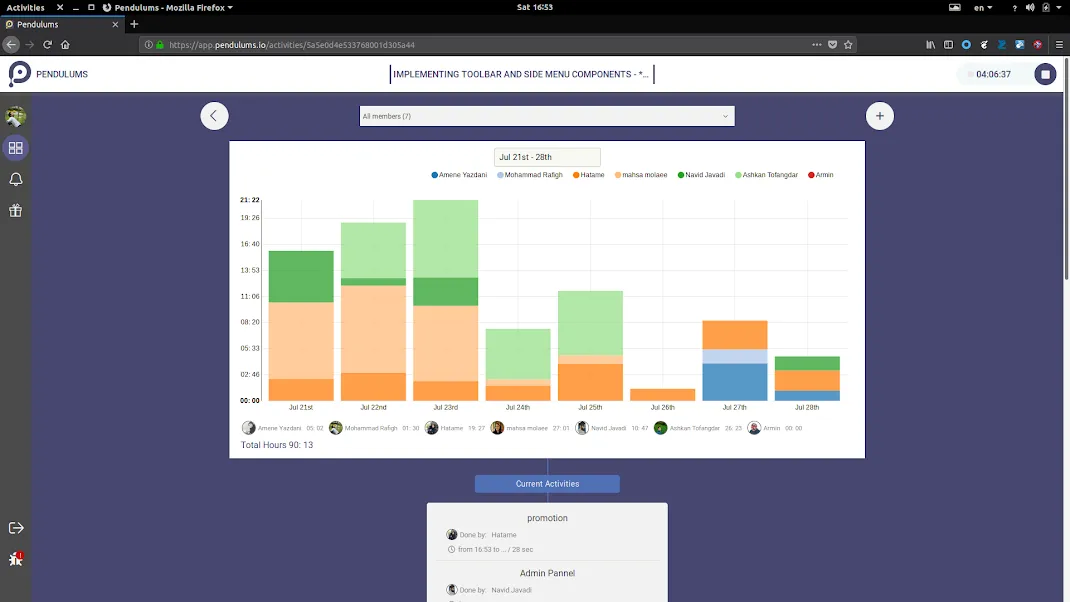
Task: Click the back arrow above the chart
Action: pos(214,115)
